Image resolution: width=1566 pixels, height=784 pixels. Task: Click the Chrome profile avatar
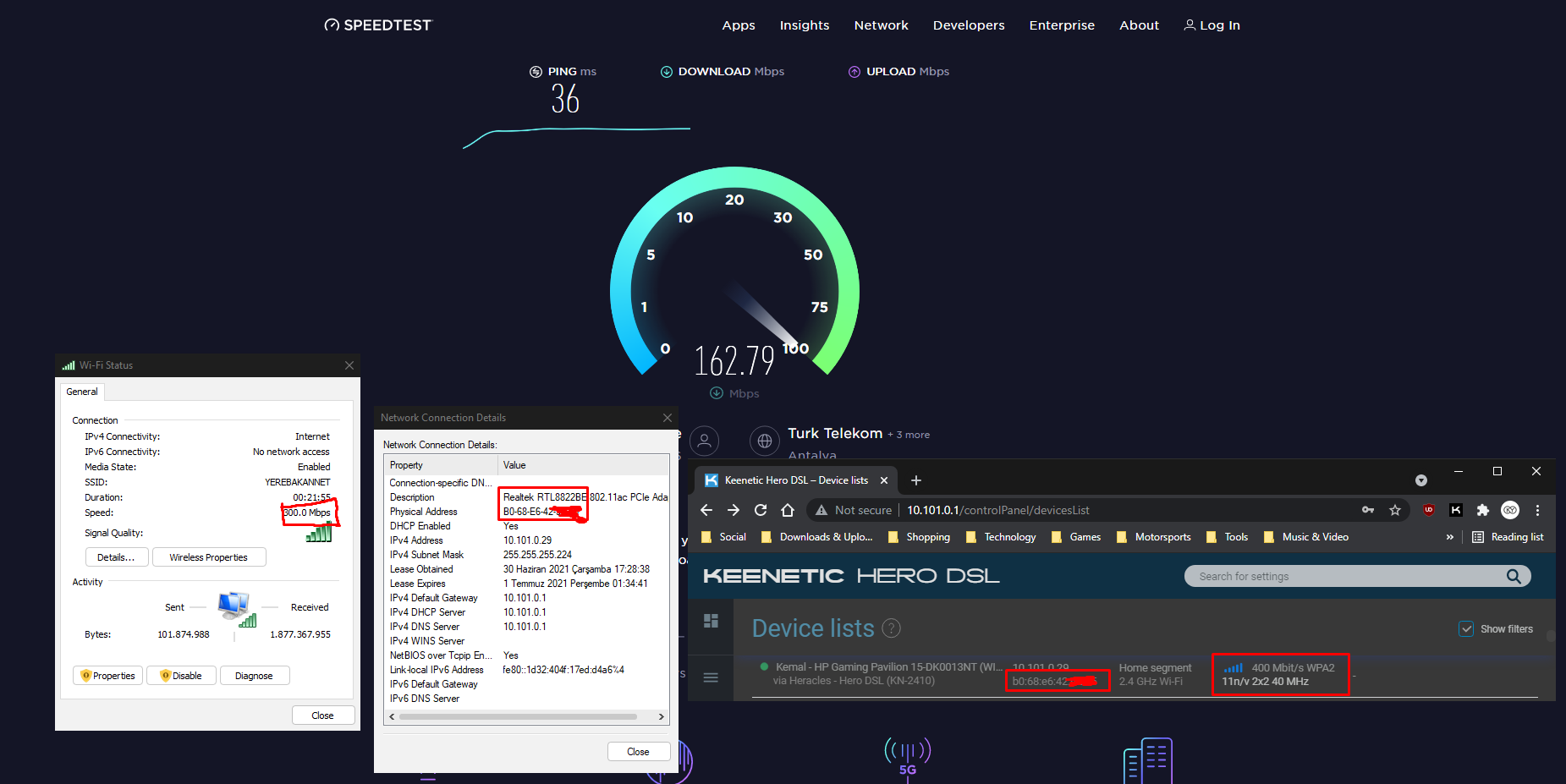[x=1510, y=510]
